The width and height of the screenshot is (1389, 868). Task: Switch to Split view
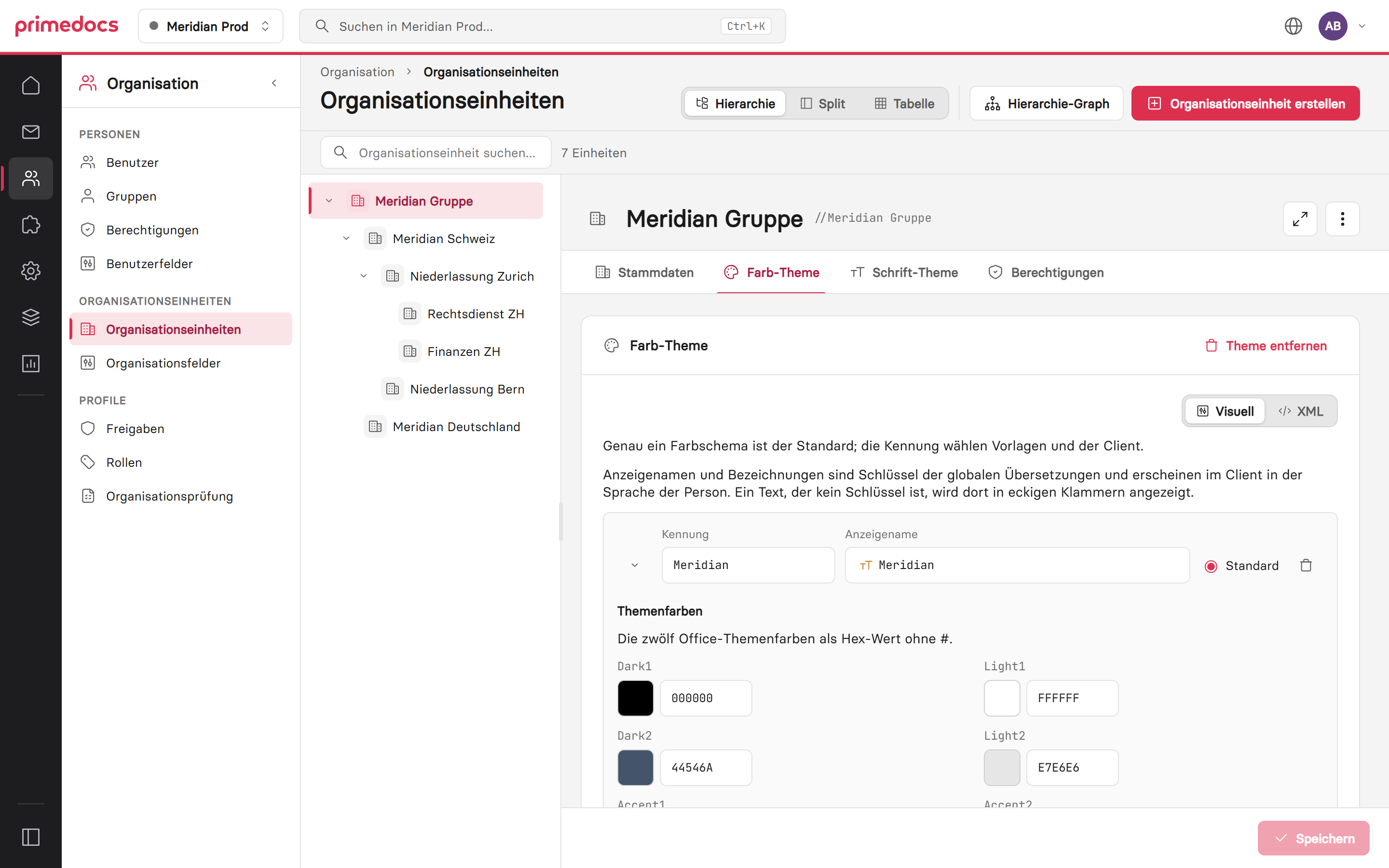click(x=822, y=103)
